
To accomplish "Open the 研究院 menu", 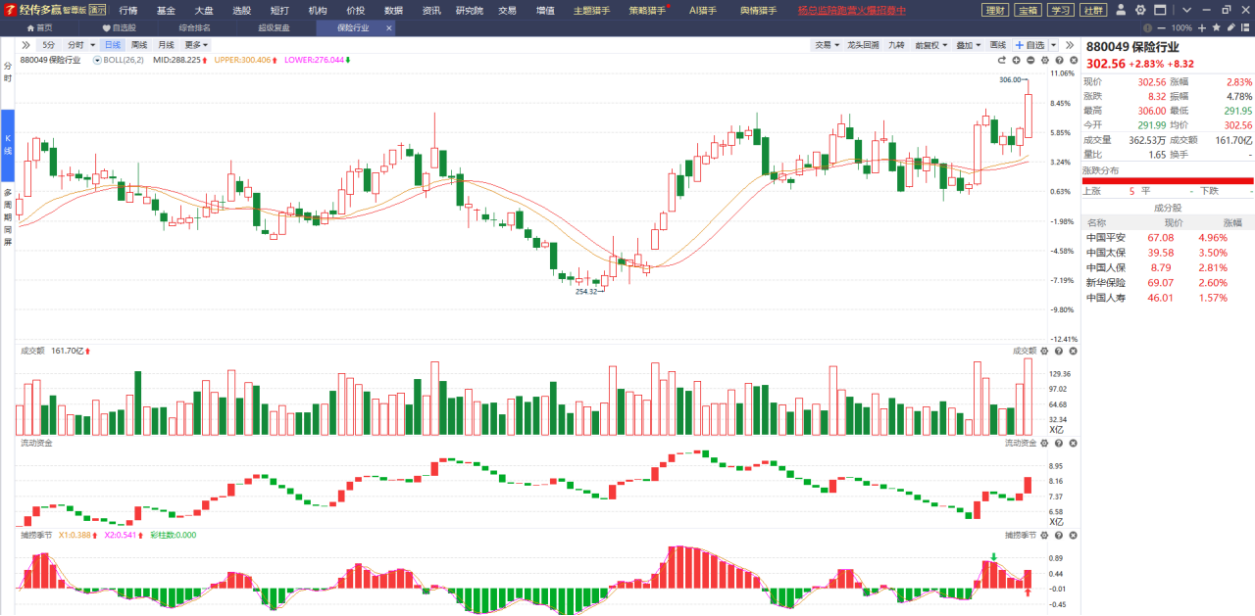I will [469, 10].
